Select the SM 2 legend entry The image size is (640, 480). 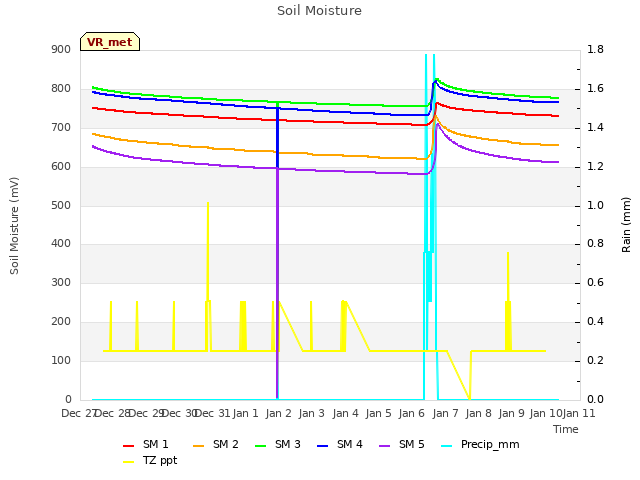coord(216,444)
